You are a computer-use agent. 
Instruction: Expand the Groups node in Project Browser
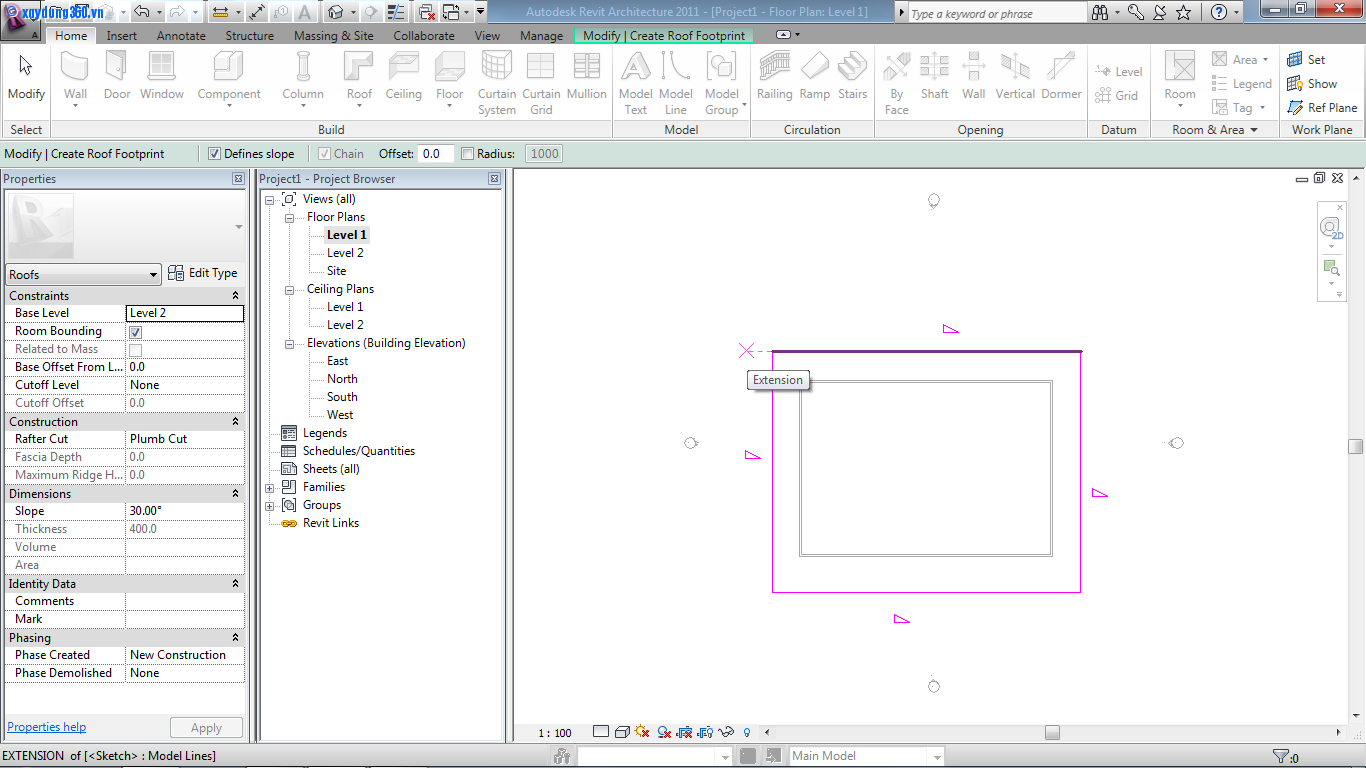(x=269, y=506)
